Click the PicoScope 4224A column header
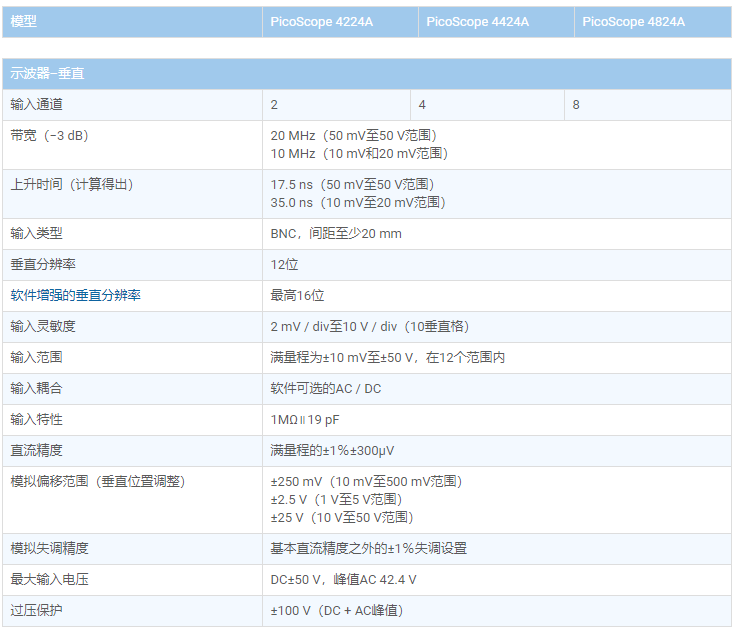 coord(321,21)
